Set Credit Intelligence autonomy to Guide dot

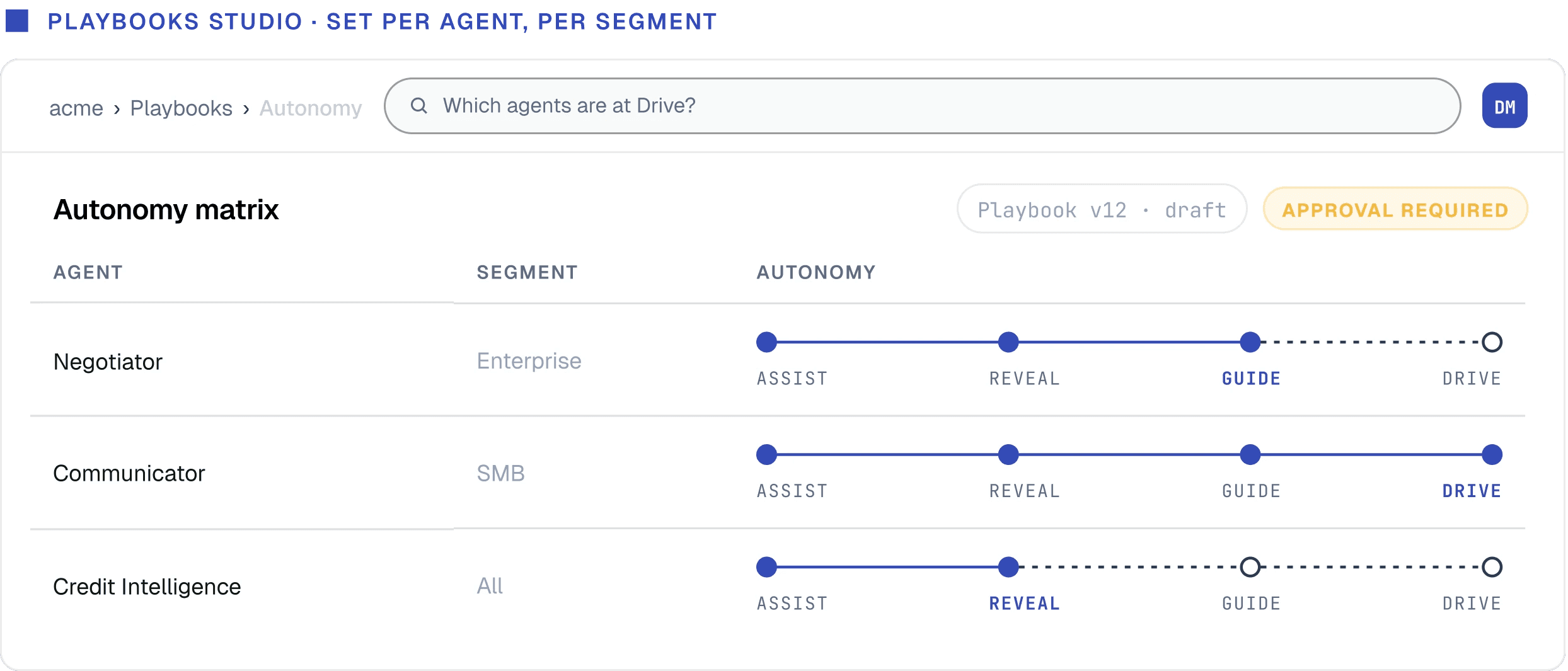click(1250, 567)
